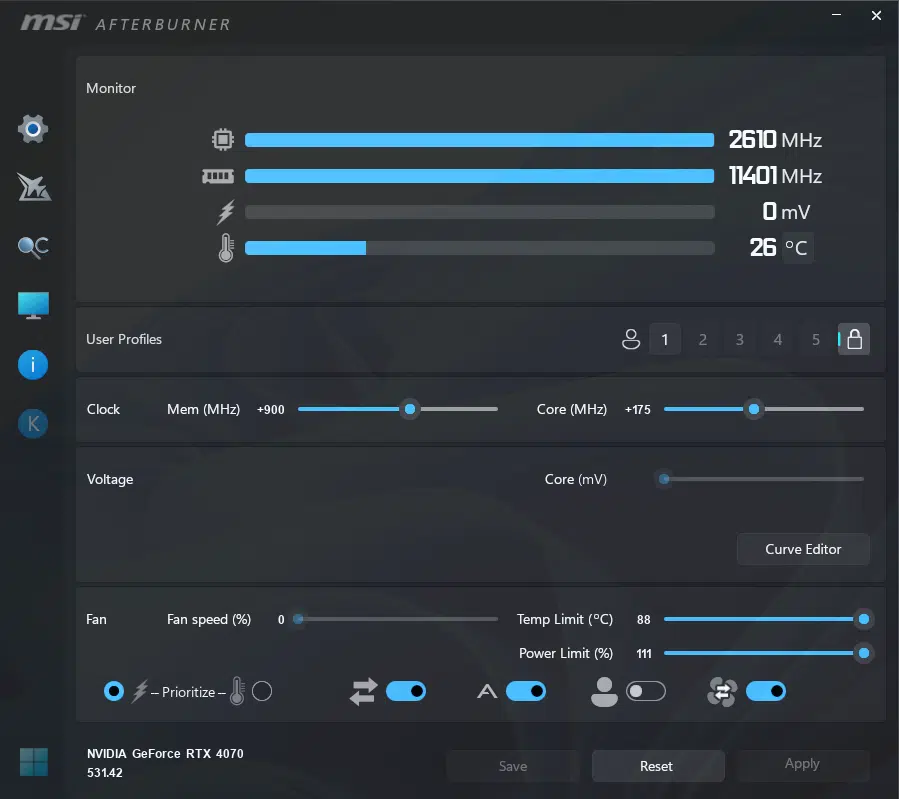Click the voltage lightning bolt monitor icon
The height and width of the screenshot is (799, 899).
[x=226, y=212]
